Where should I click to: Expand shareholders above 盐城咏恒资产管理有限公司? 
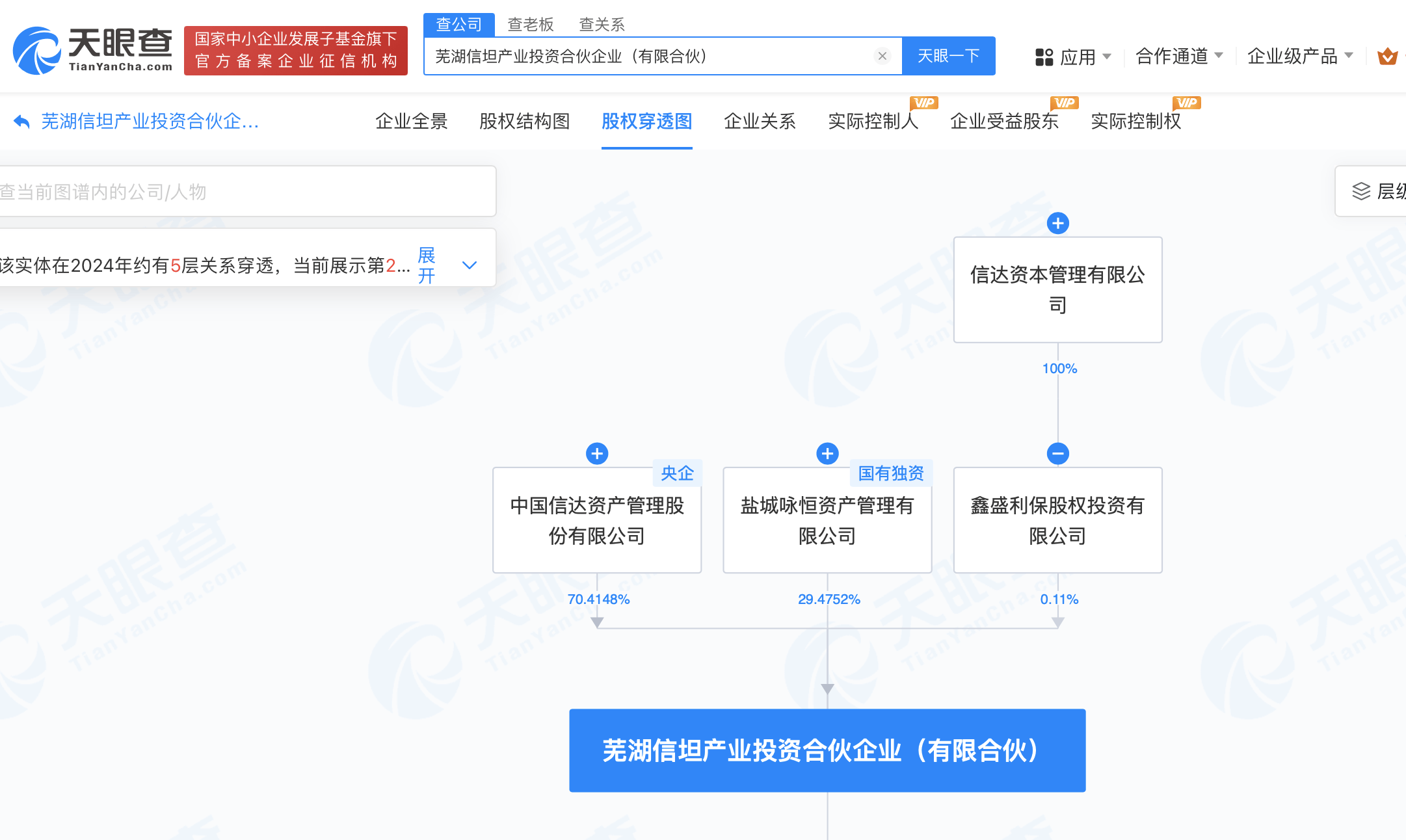tap(827, 453)
